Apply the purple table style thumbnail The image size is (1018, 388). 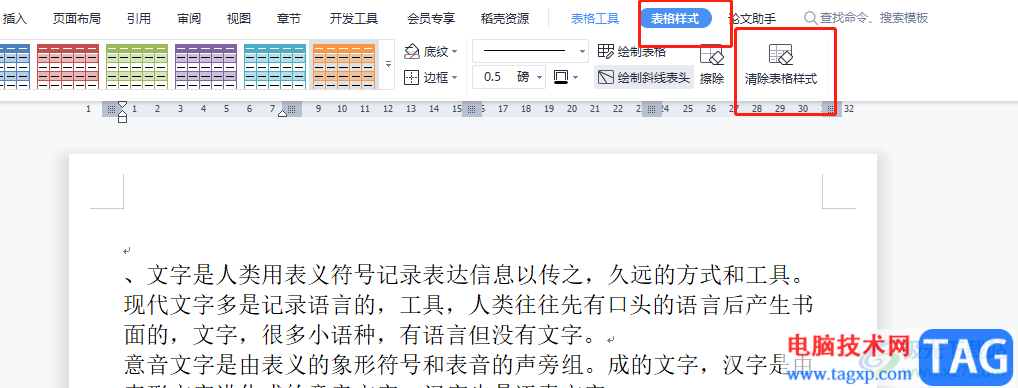coord(206,65)
